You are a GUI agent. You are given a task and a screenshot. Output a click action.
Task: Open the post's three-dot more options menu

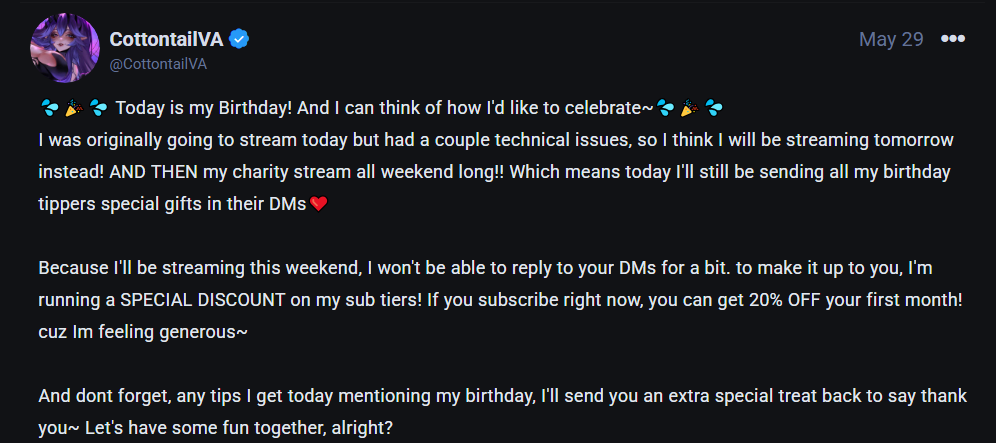(x=953, y=39)
